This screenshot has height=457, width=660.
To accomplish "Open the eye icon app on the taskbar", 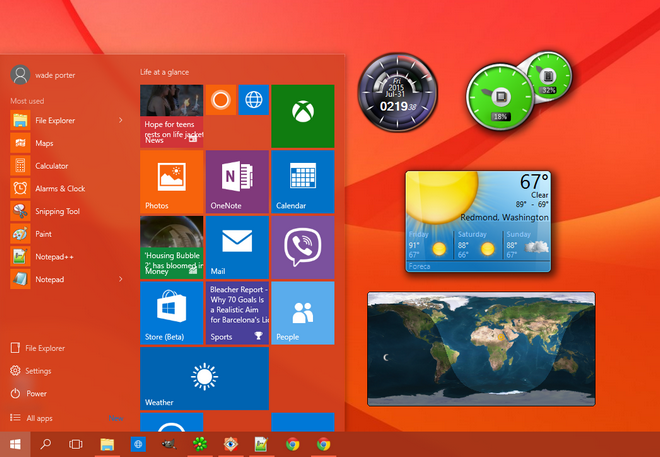I will pyautogui.click(x=231, y=444).
